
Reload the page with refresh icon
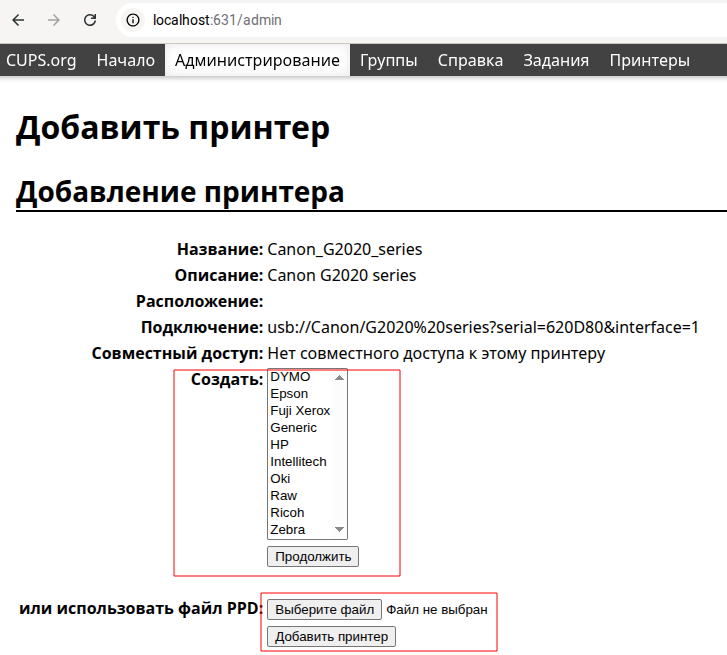90,20
